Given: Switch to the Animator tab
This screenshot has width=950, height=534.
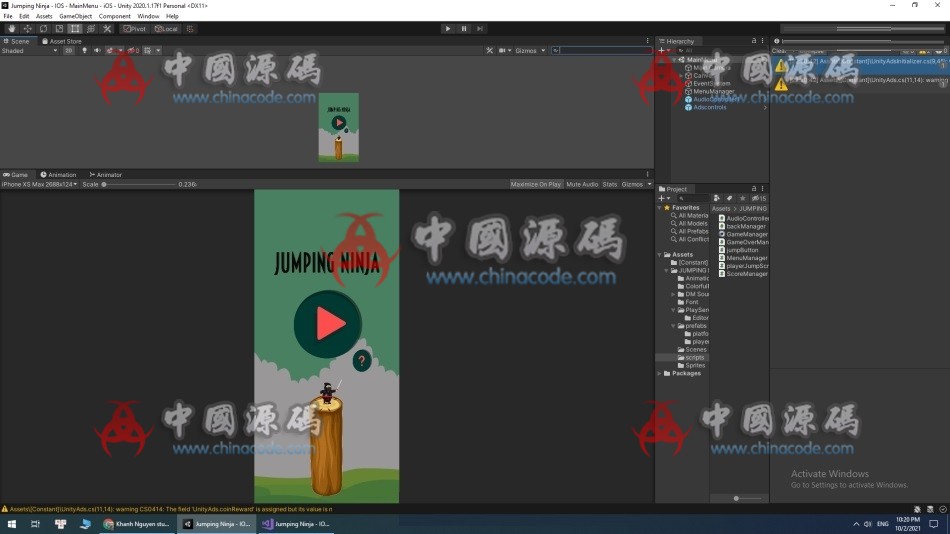Looking at the screenshot, I should pos(105,175).
